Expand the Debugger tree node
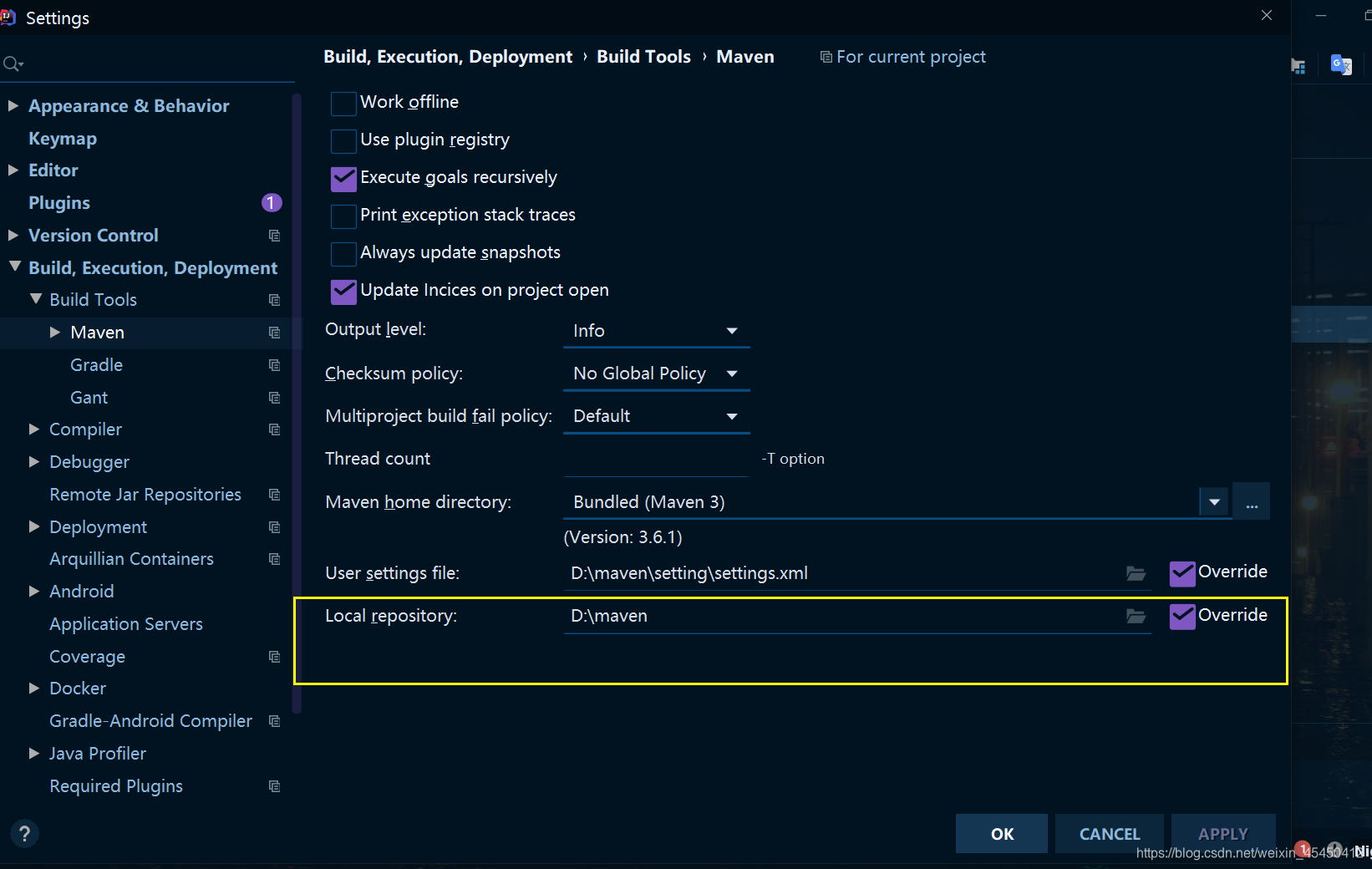 pos(34,462)
